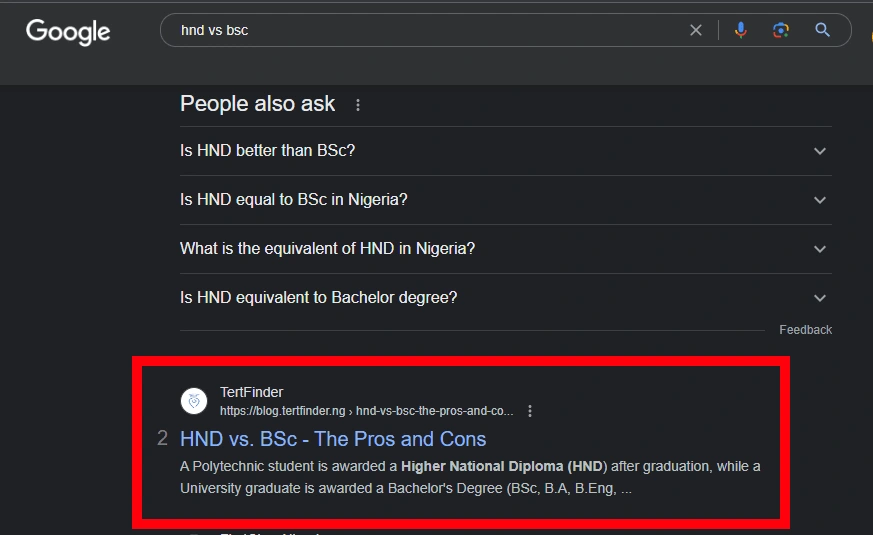Viewport: 873px width, 535px height.
Task: Open Google Lens image search
Action: coord(781,31)
